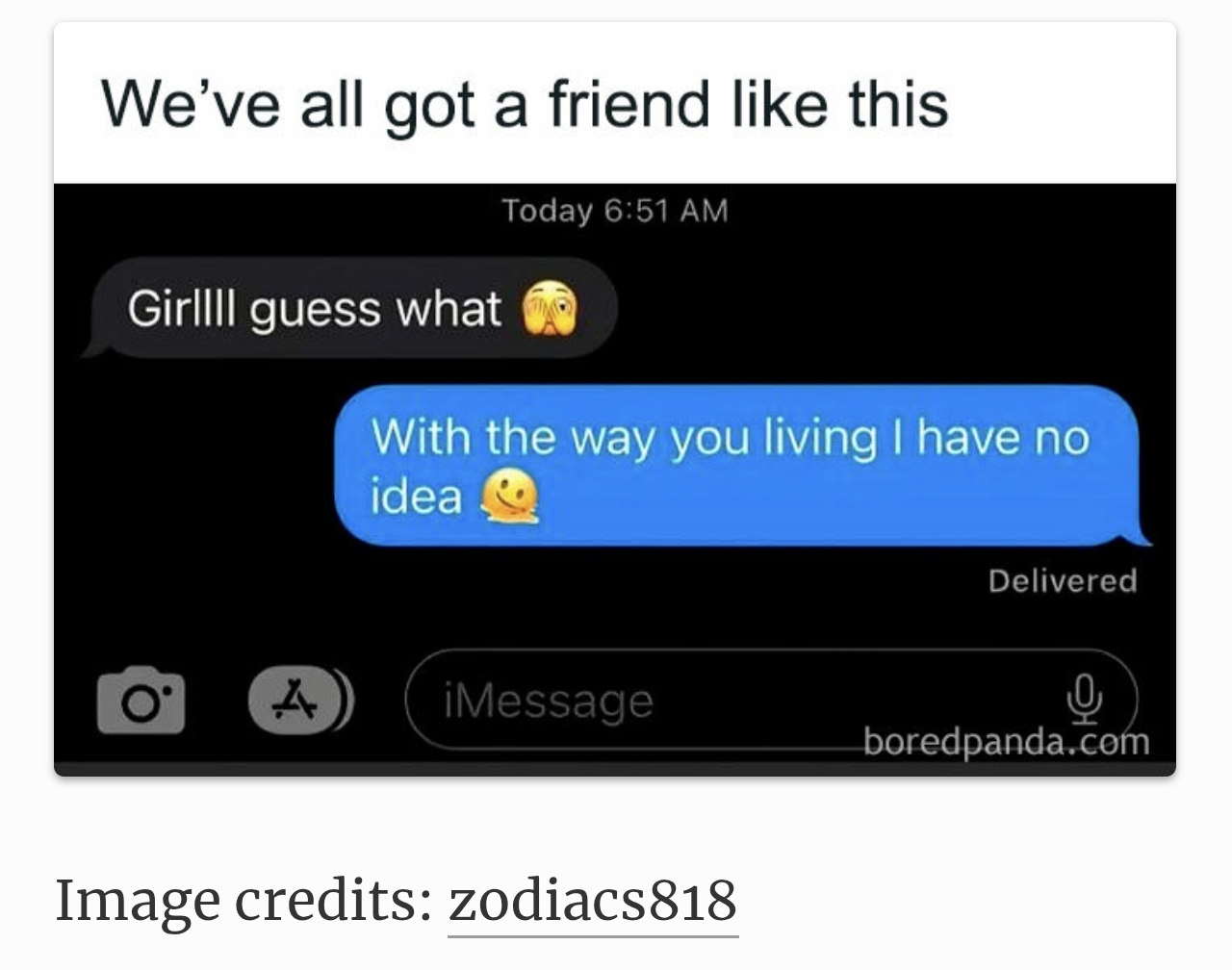Focus the iMessage text input field

point(772,700)
